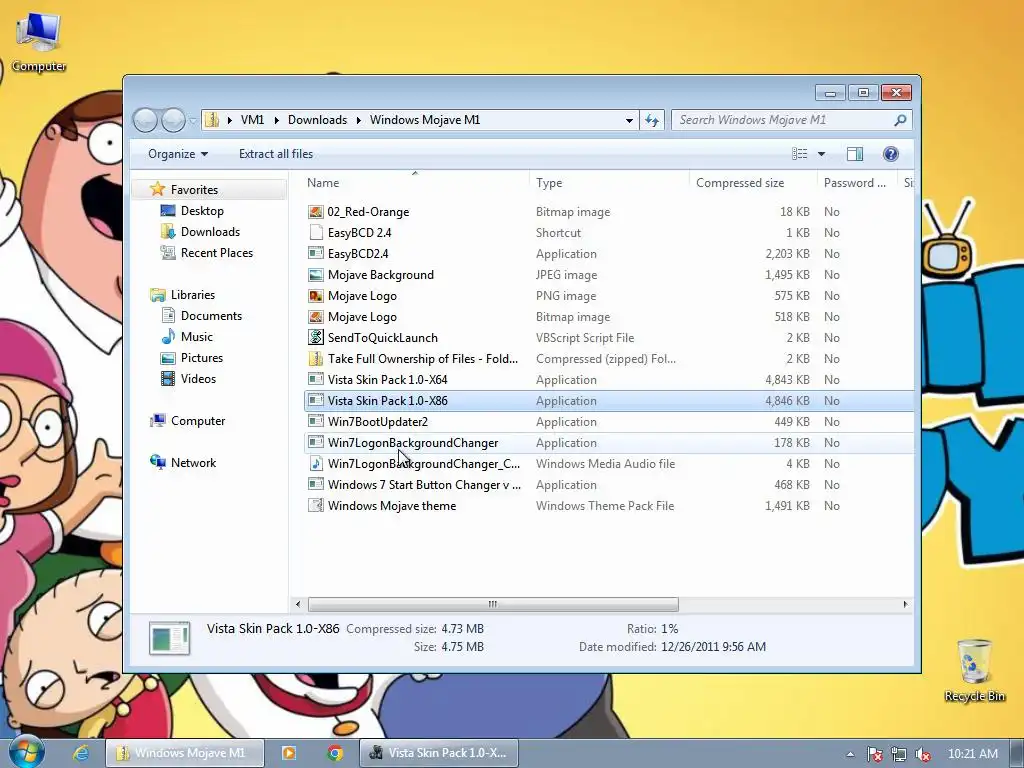Select the Windows 7 Start Button Changer icon
The image size is (1024, 768).
pyautogui.click(x=316, y=485)
